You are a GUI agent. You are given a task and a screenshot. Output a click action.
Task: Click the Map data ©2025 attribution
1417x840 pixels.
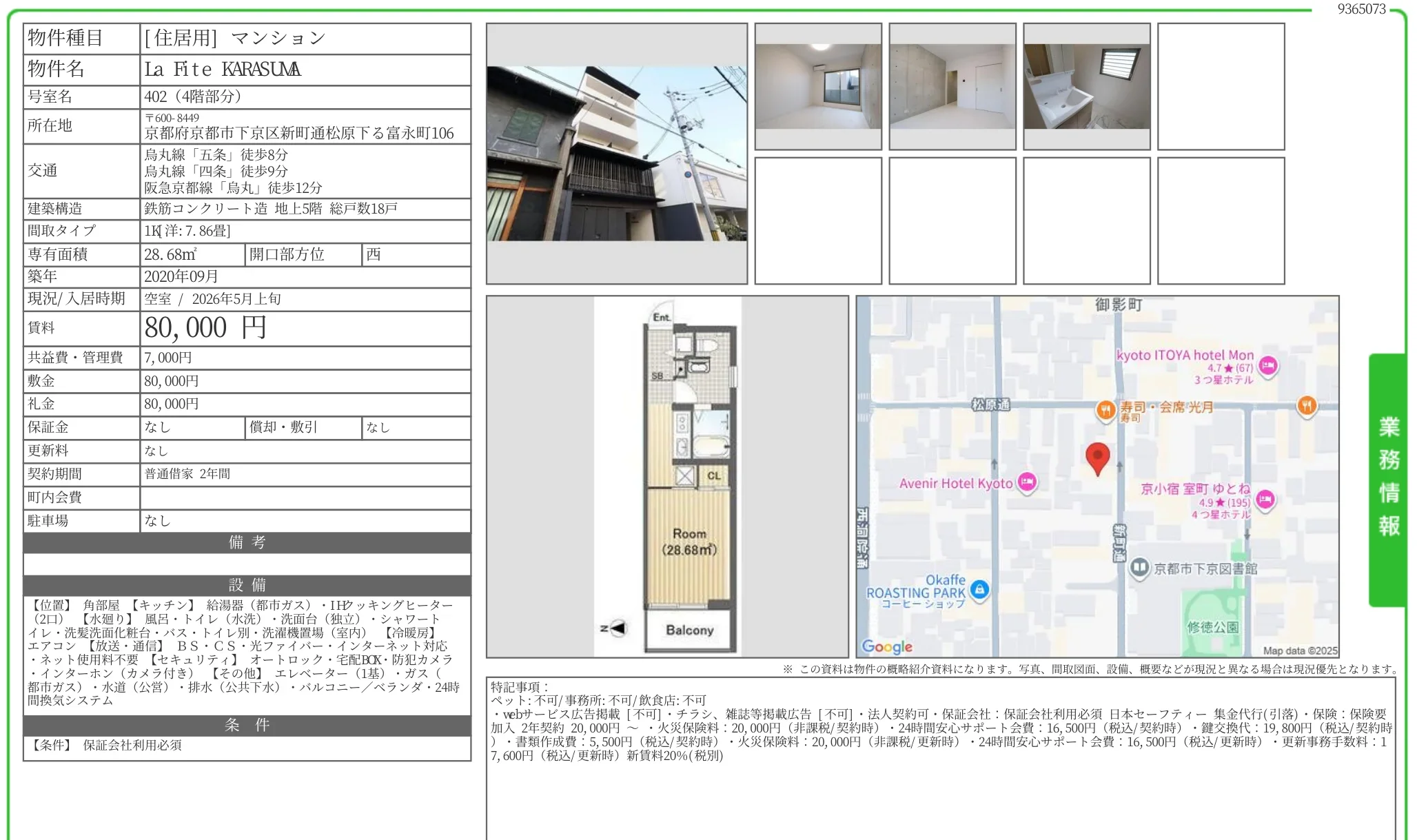[1299, 651]
